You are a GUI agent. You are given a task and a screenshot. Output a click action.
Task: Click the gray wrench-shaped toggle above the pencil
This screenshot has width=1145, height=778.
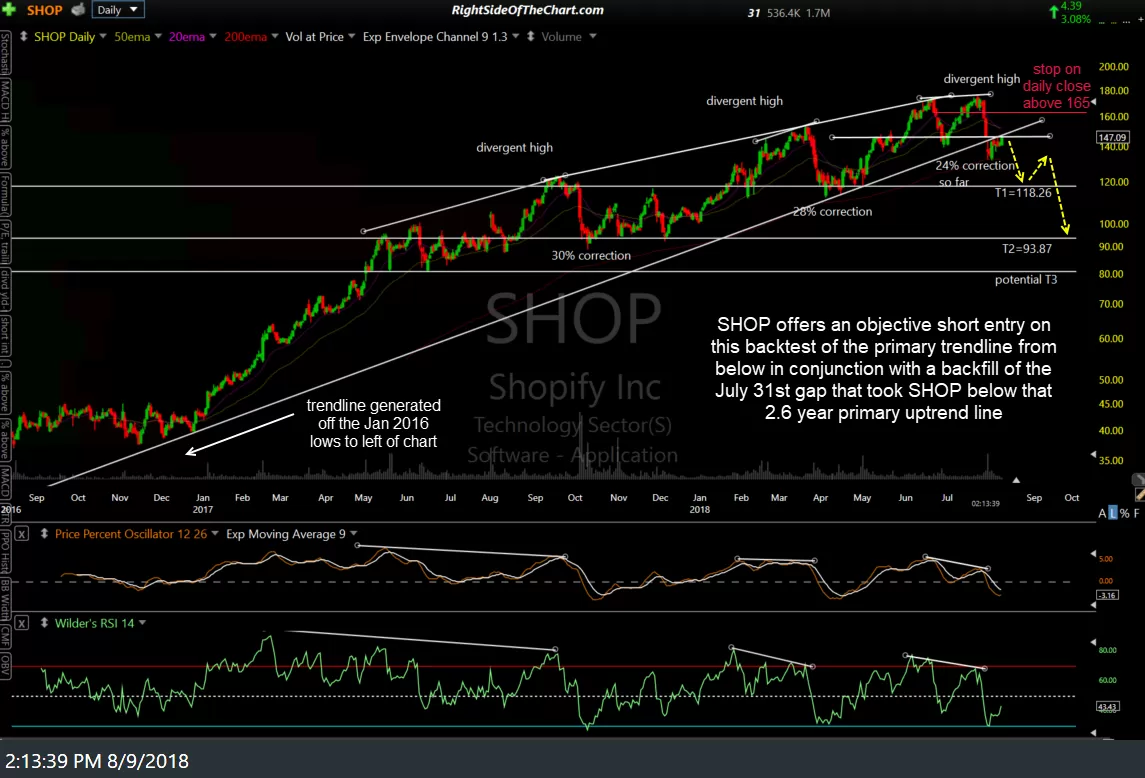(1138, 479)
